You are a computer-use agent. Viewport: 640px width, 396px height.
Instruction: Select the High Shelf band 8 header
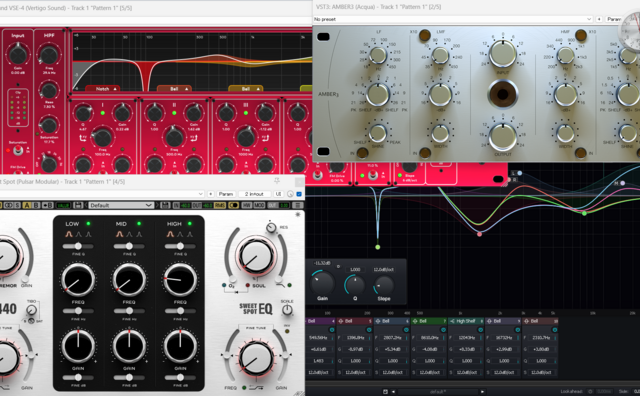point(466,321)
